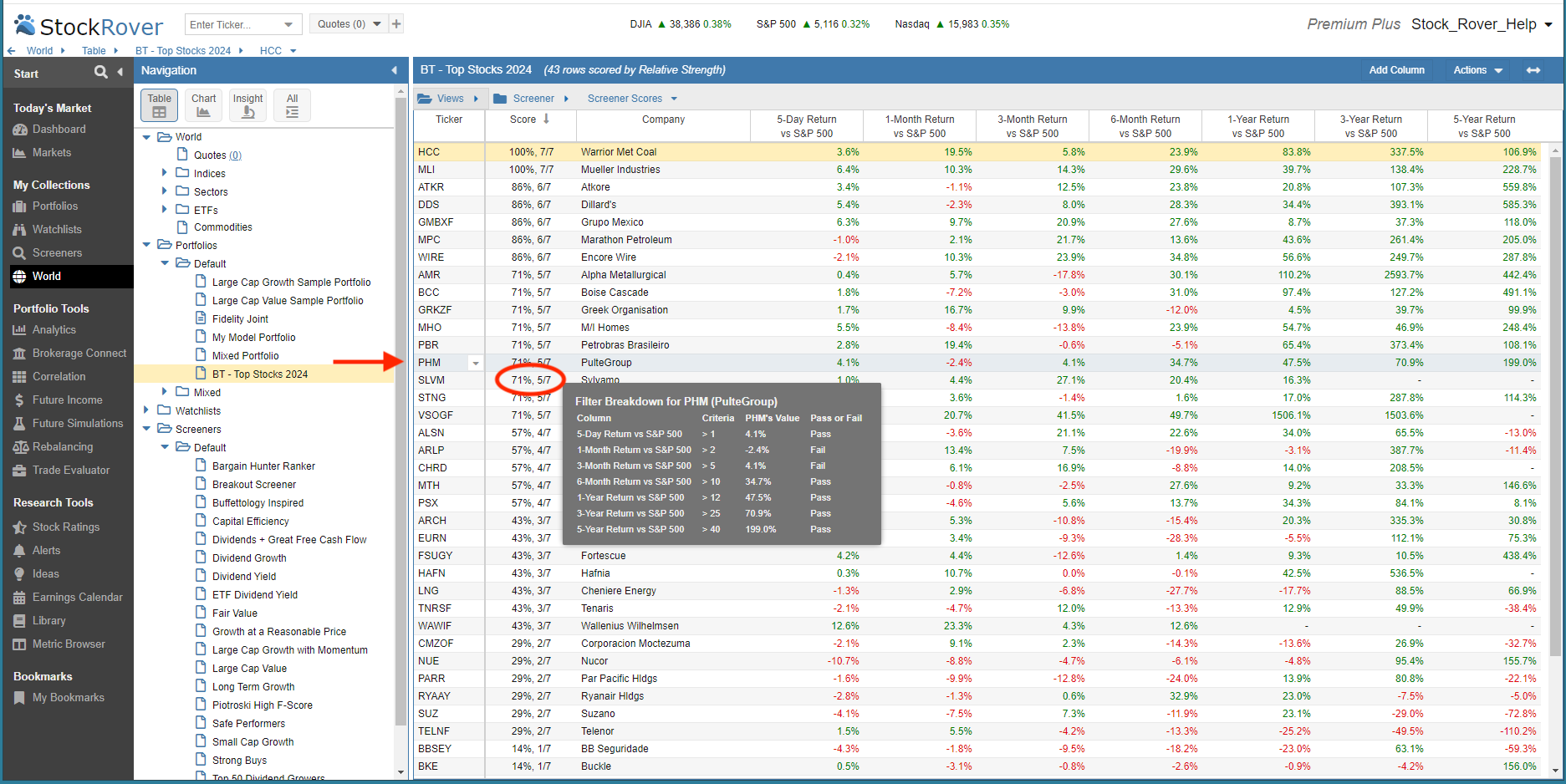Open Watchlists in My Collections

(x=57, y=230)
